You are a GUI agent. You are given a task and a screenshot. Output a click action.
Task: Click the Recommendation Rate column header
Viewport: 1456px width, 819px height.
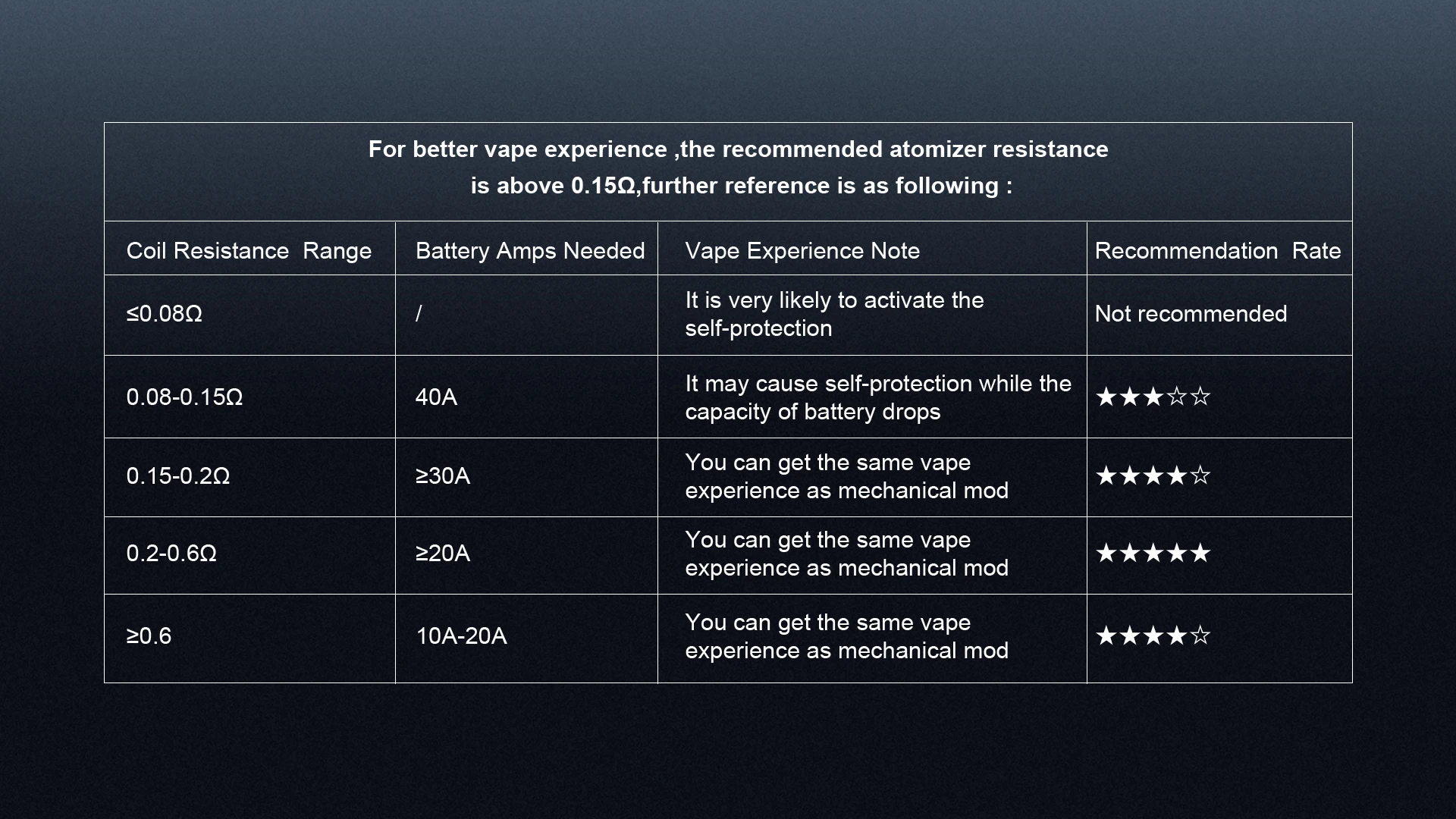pyautogui.click(x=1217, y=251)
